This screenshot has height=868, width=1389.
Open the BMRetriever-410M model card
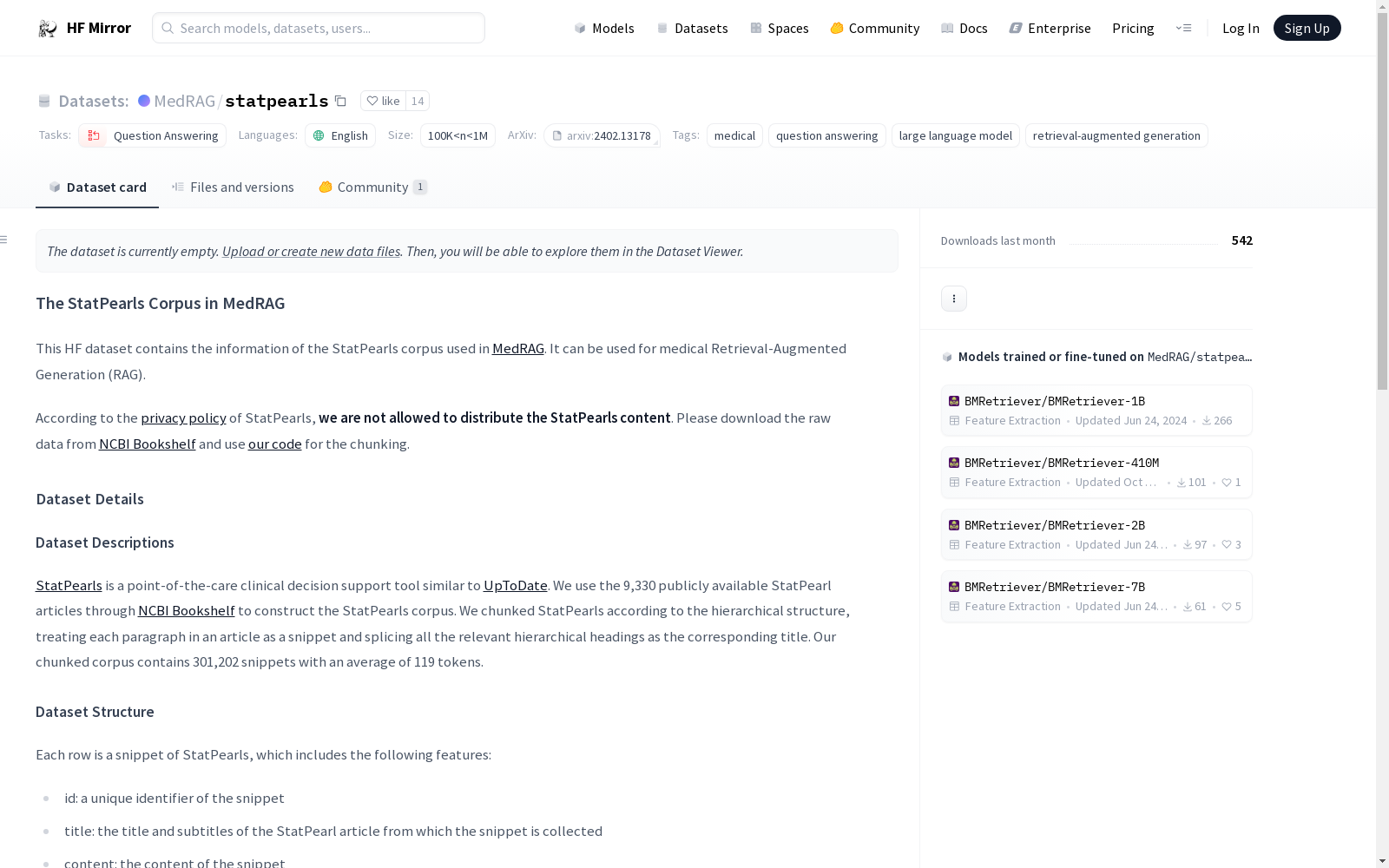[x=1096, y=472]
